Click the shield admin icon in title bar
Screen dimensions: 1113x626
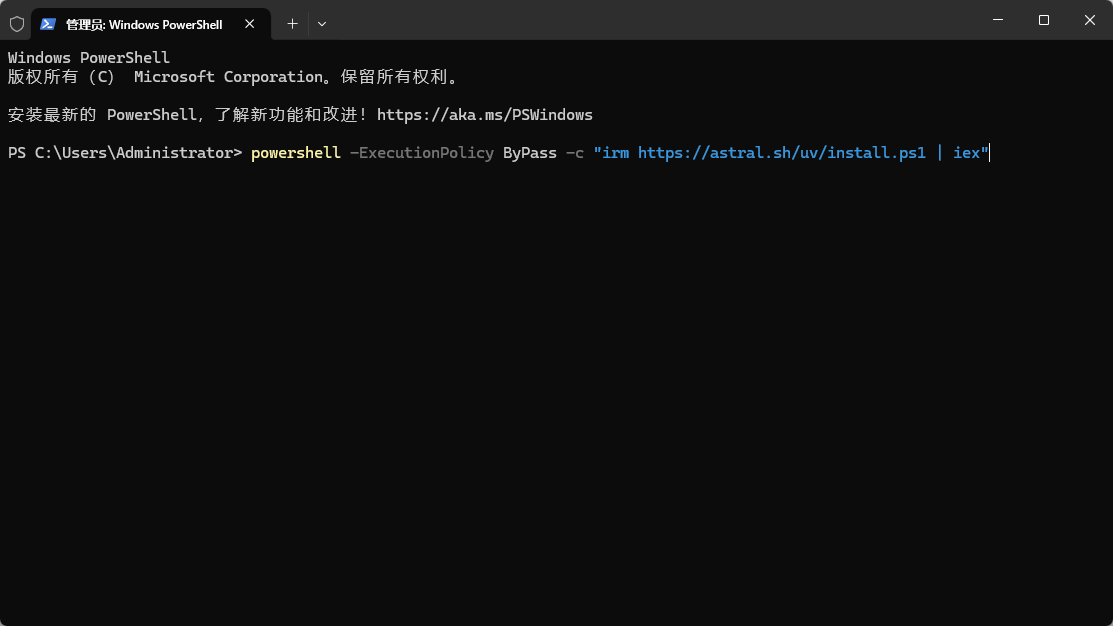[17, 24]
